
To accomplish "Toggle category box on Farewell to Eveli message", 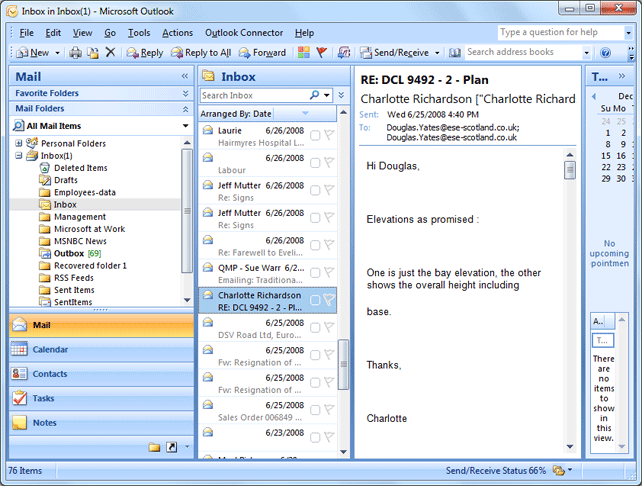I will pyautogui.click(x=315, y=245).
